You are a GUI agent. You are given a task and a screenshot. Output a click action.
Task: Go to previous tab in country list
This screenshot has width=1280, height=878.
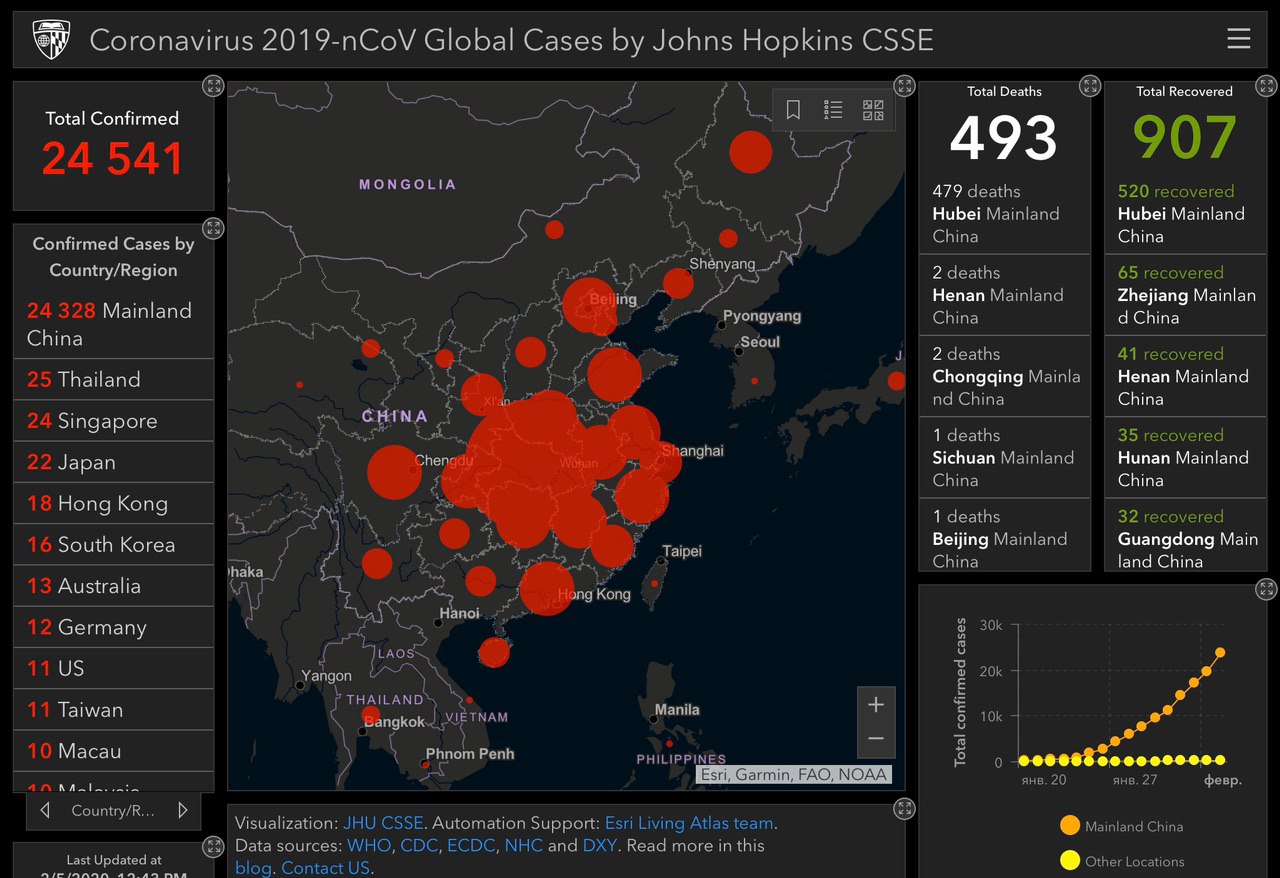pyautogui.click(x=45, y=811)
